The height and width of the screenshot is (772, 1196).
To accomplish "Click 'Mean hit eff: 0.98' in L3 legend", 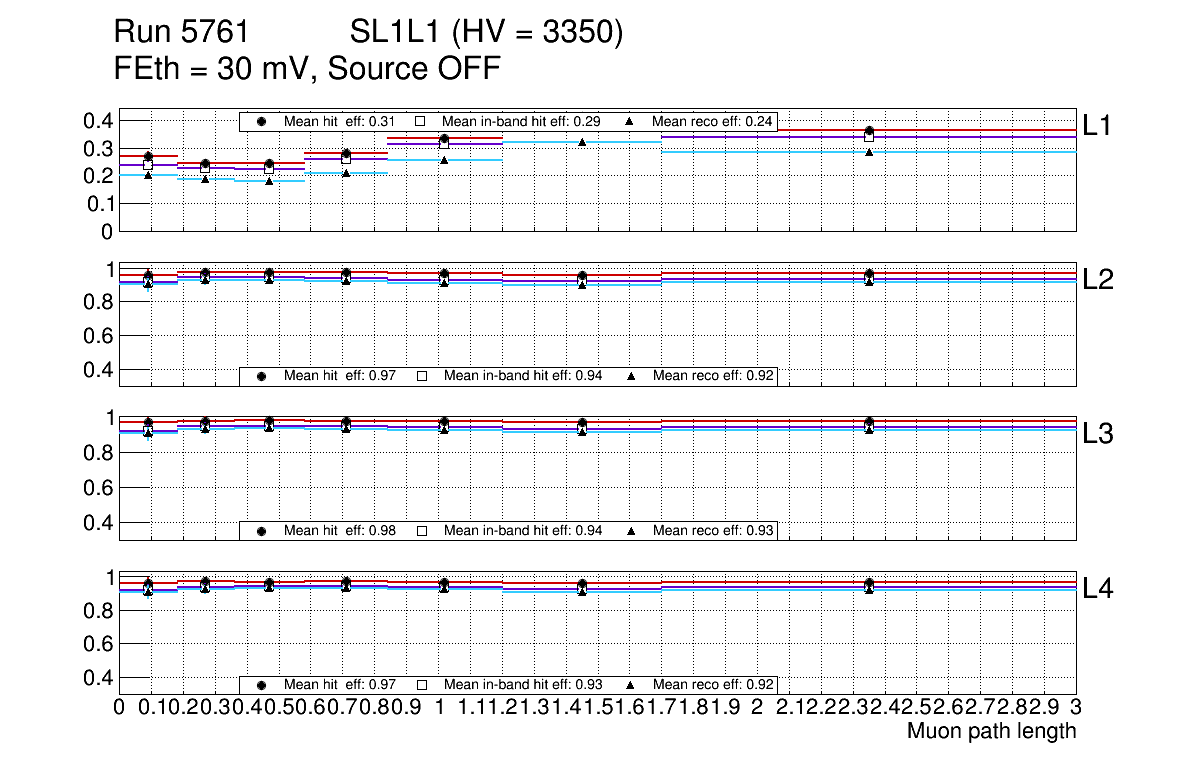I will (340, 531).
